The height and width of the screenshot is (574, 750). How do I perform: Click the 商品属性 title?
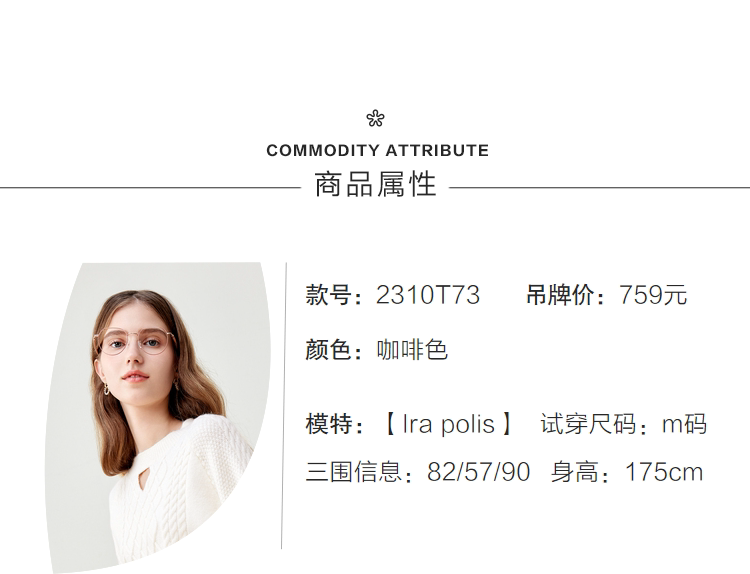(375, 186)
